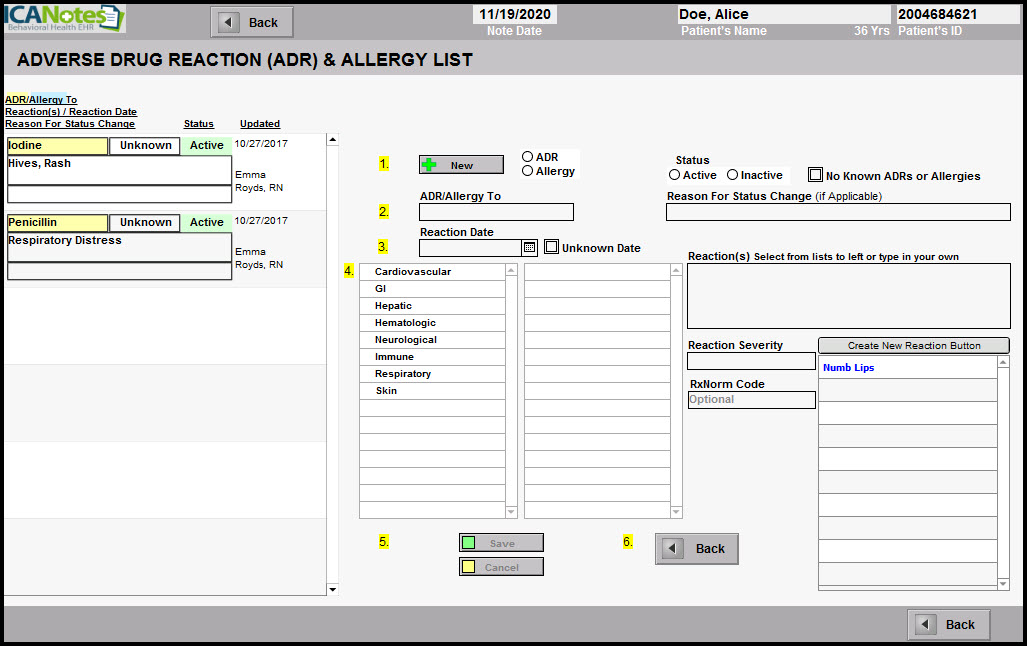This screenshot has height=646, width=1027.
Task: Click the green Save button
Action: (x=501, y=543)
